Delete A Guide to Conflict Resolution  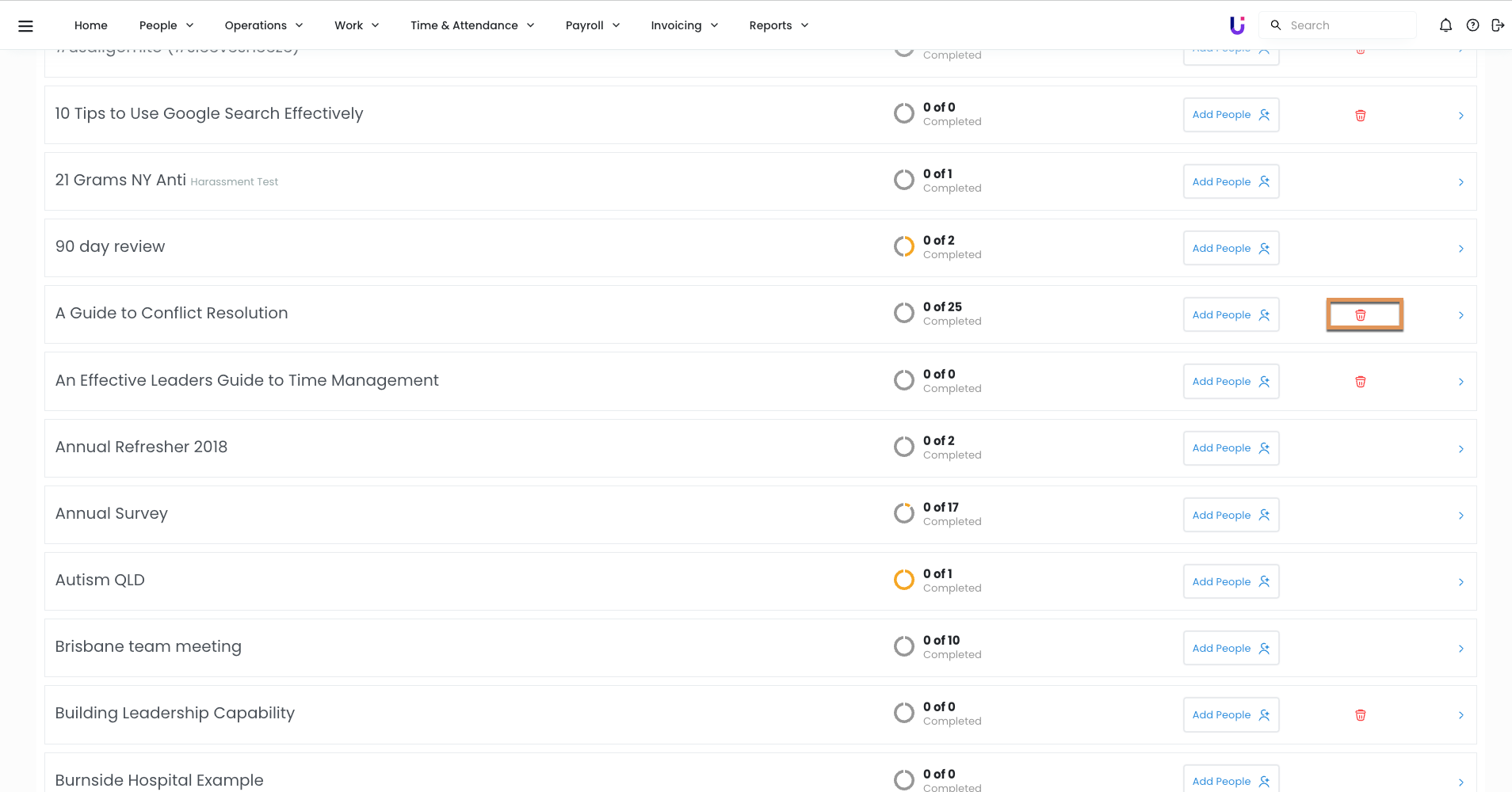(1361, 315)
